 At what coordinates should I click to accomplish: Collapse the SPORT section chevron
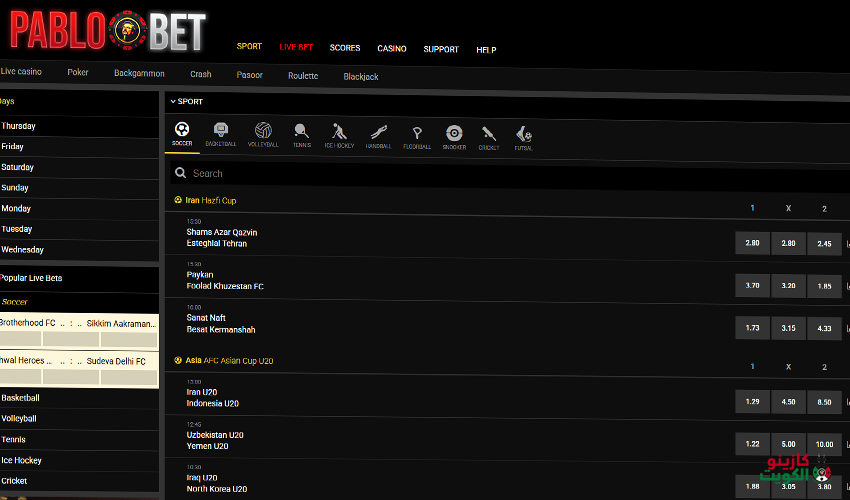172,101
